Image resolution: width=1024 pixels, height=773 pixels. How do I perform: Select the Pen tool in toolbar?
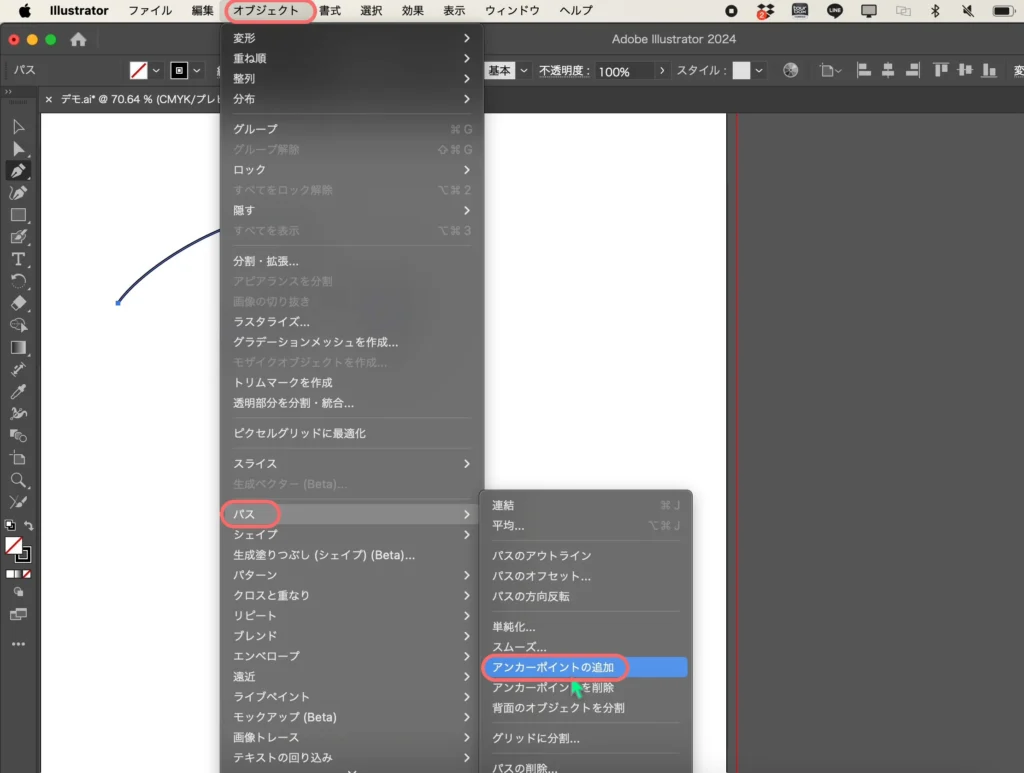(18, 171)
